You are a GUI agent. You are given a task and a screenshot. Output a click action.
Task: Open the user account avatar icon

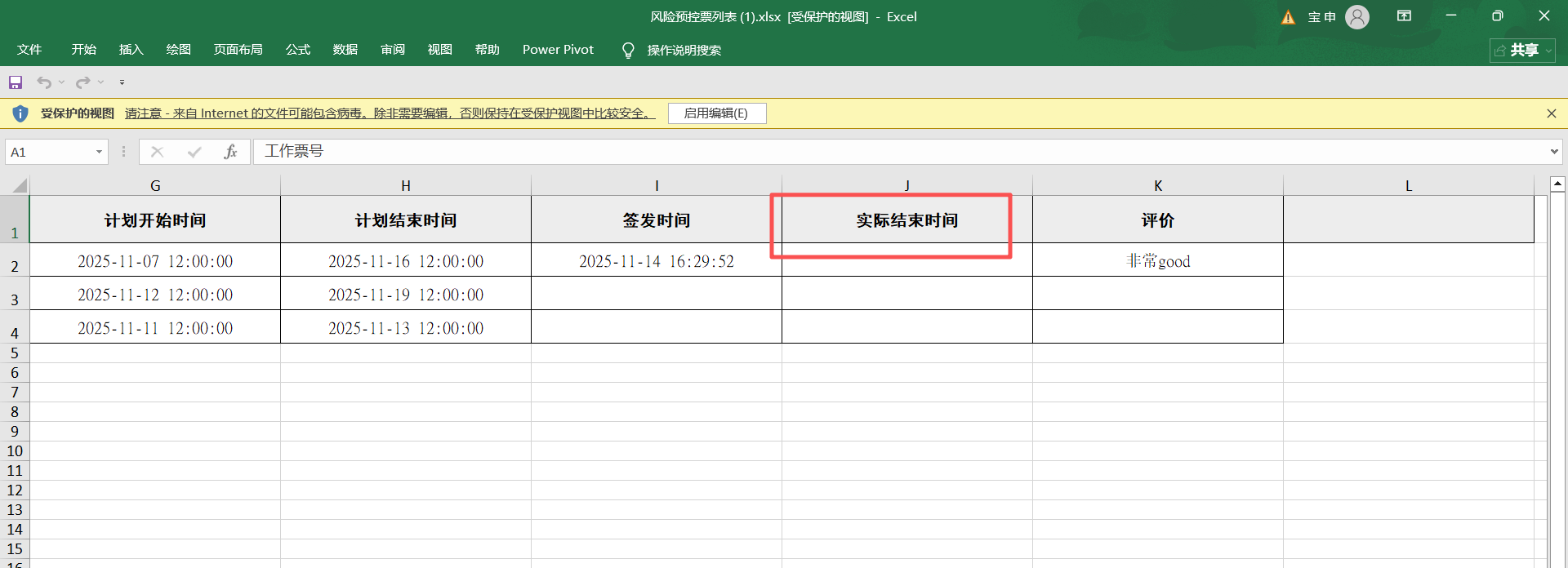click(1356, 17)
